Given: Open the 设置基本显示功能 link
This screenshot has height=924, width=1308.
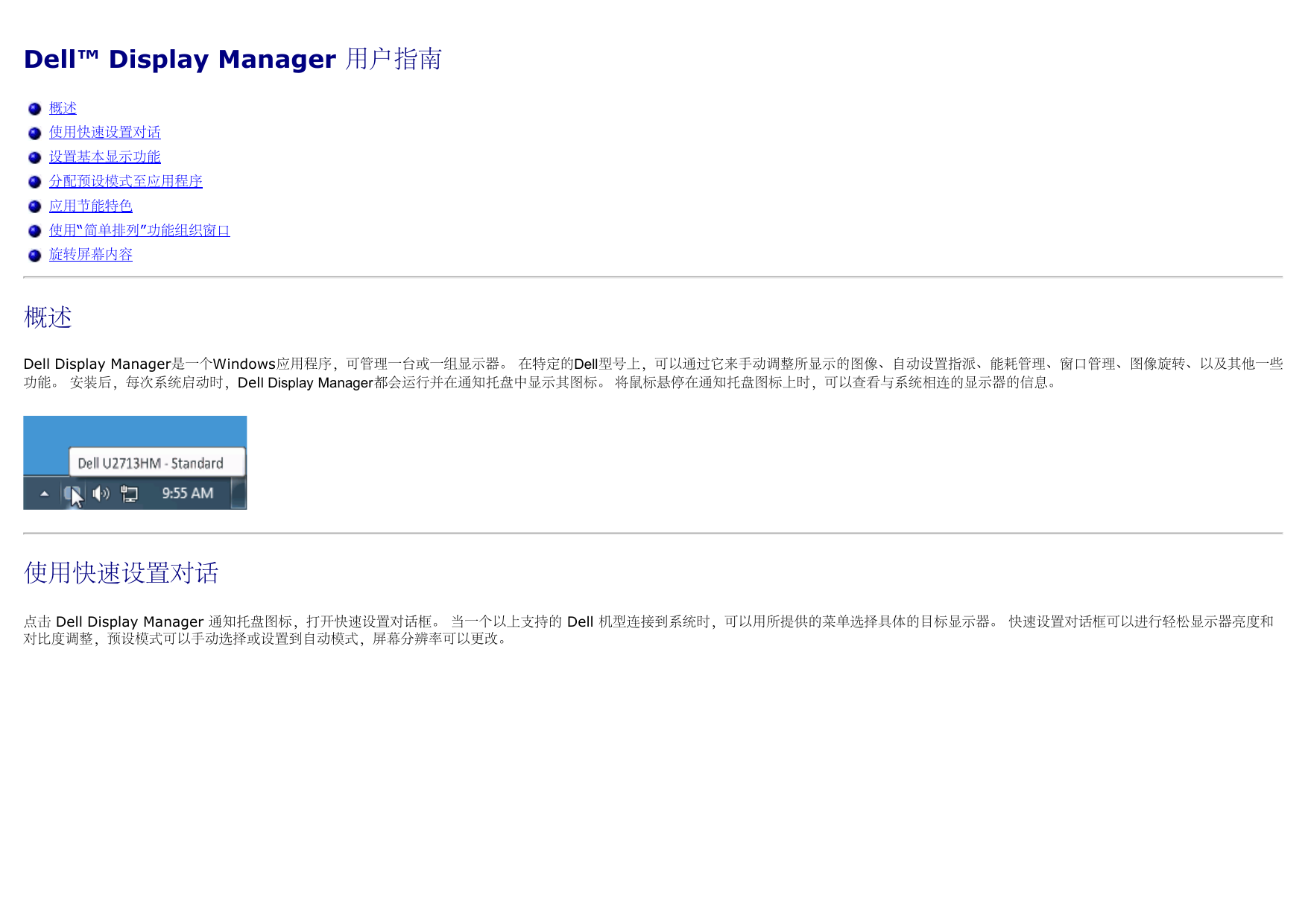Looking at the screenshot, I should pyautogui.click(x=105, y=156).
